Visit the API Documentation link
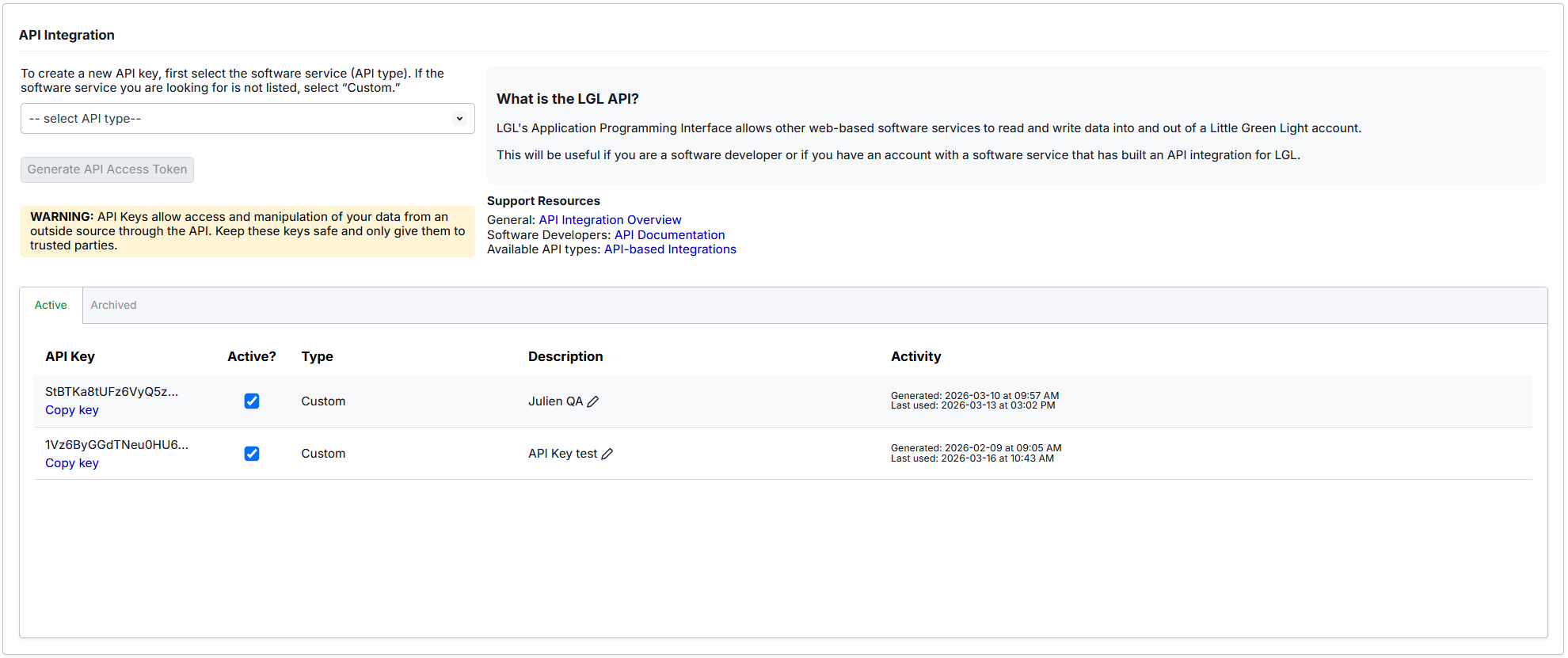1568x658 pixels. (669, 235)
